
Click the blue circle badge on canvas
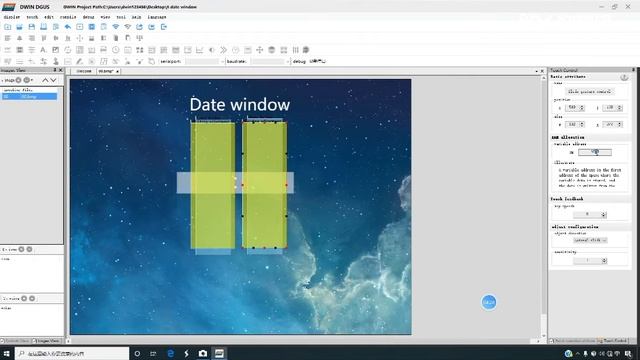pyautogui.click(x=489, y=302)
